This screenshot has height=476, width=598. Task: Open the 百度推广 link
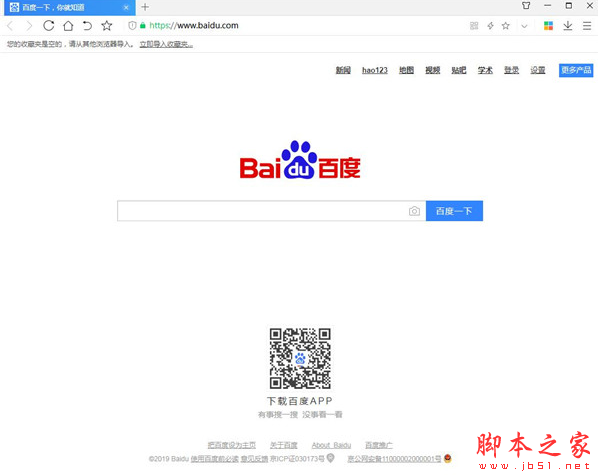pos(379,445)
